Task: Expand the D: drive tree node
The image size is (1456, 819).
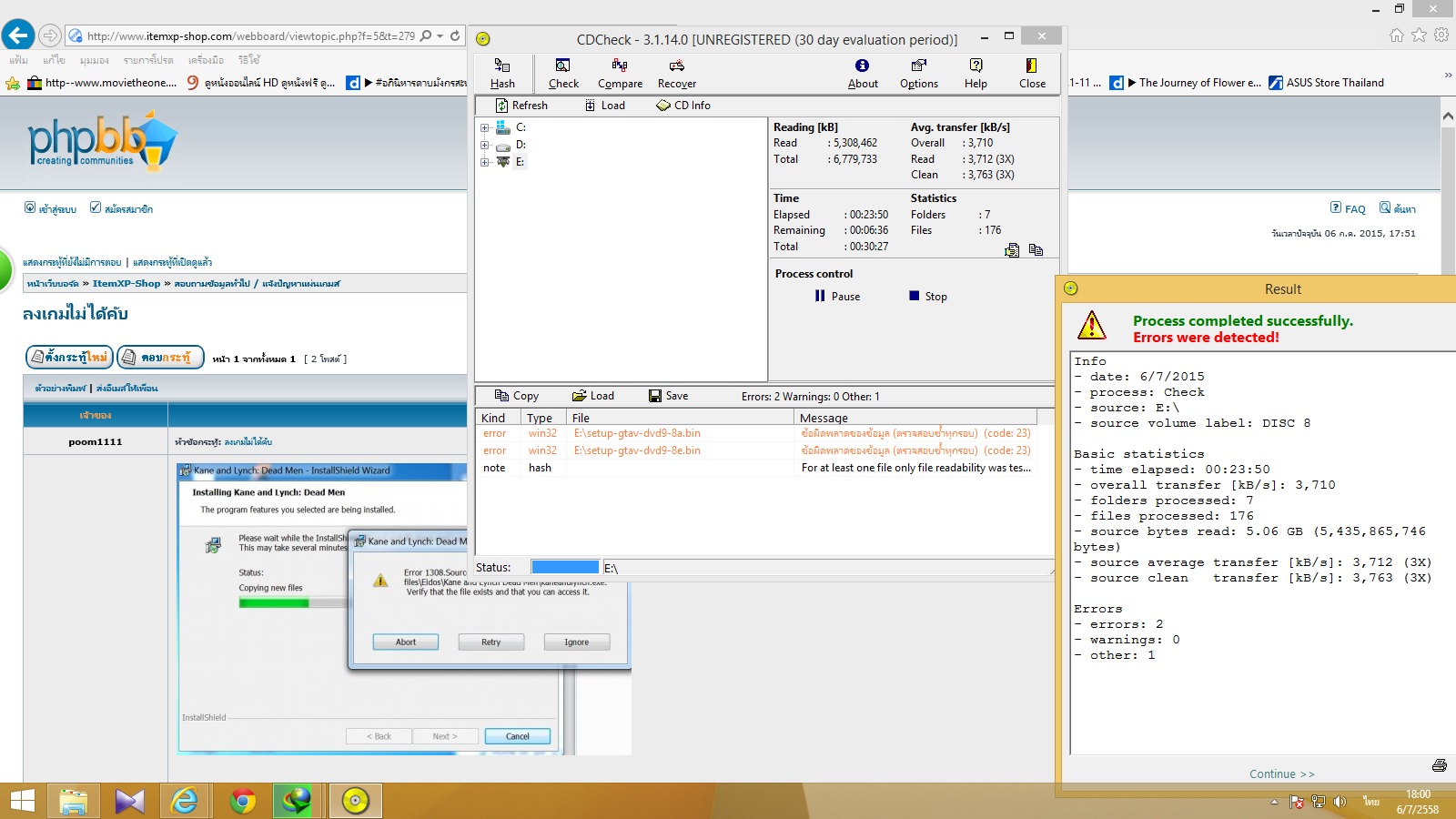Action: click(485, 146)
